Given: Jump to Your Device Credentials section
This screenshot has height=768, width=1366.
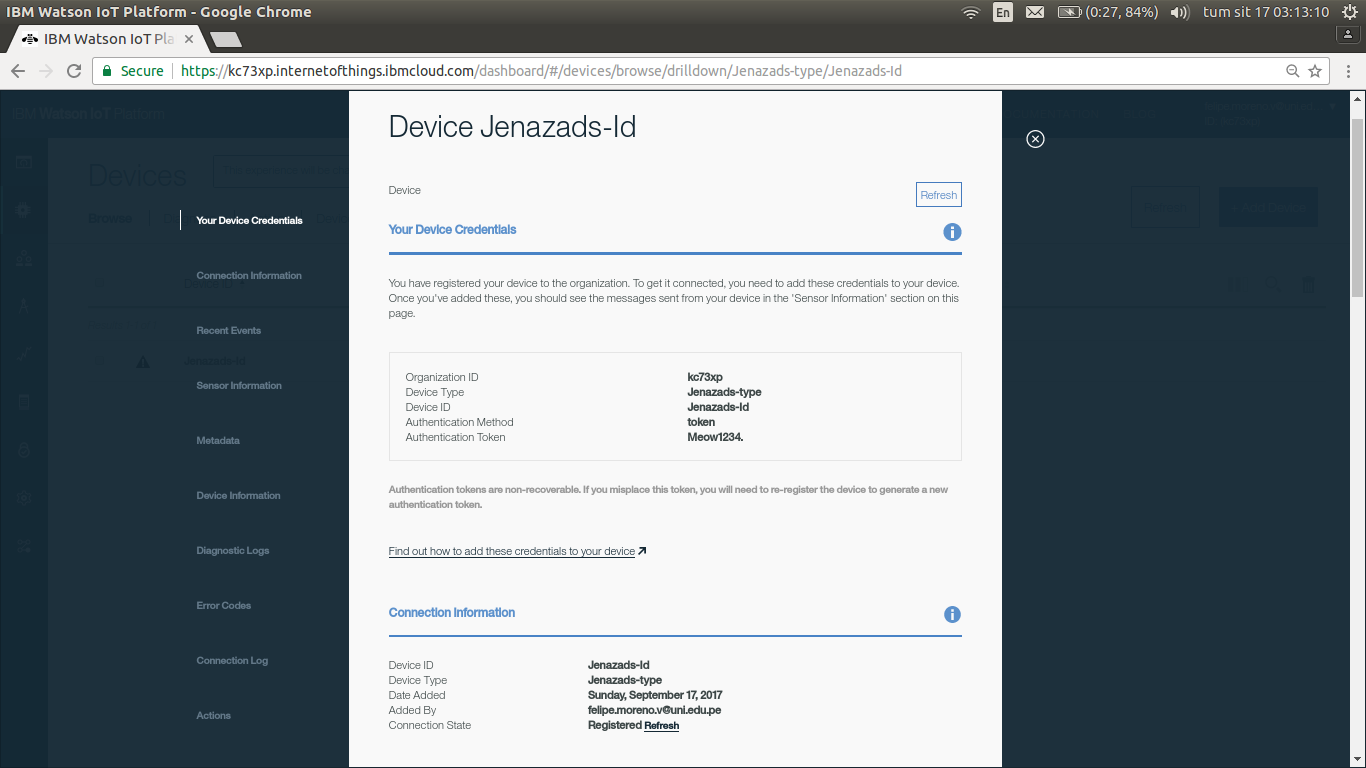Looking at the screenshot, I should pyautogui.click(x=249, y=220).
